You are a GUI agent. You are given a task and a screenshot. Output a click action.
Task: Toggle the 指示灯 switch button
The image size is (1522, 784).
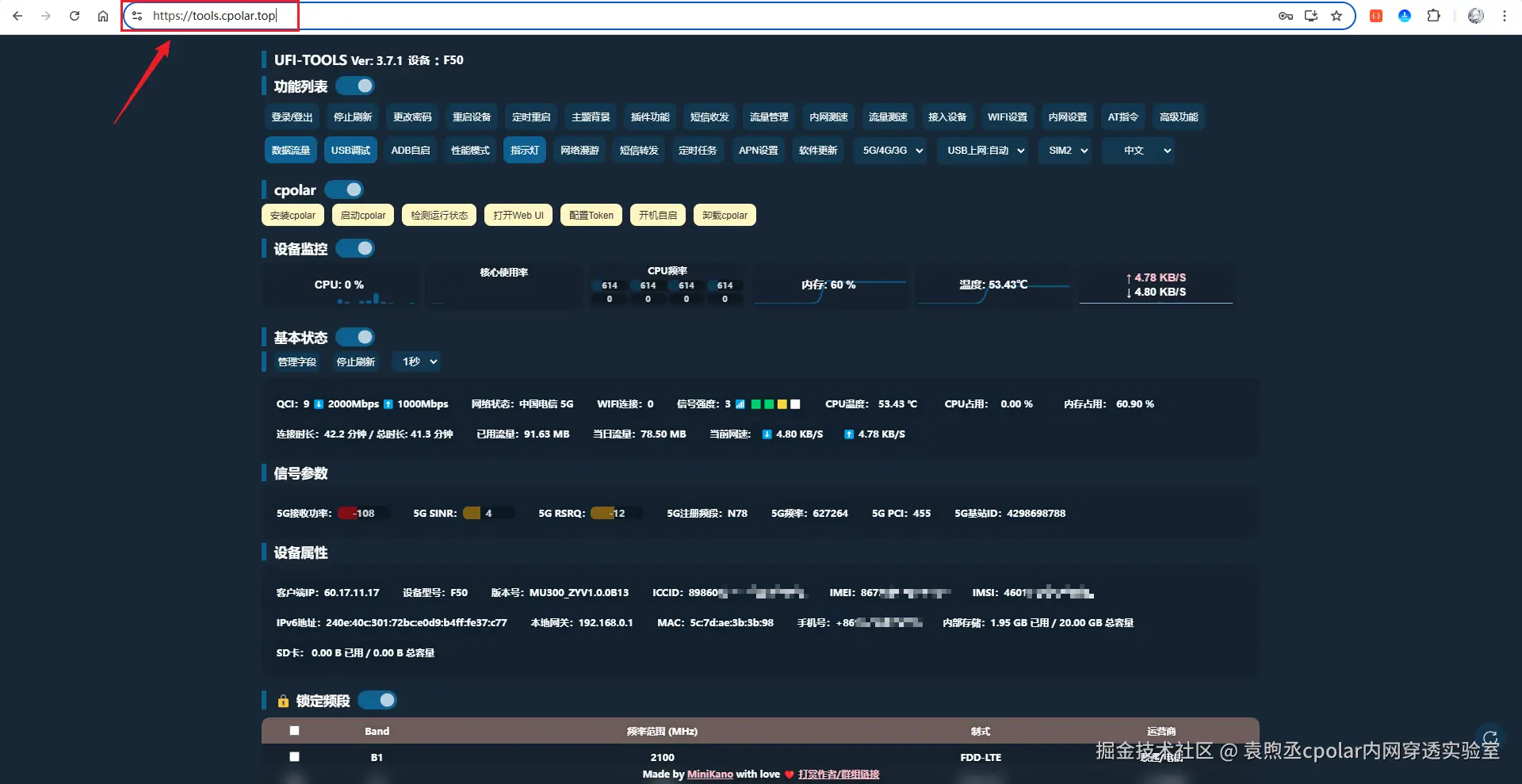(x=525, y=151)
